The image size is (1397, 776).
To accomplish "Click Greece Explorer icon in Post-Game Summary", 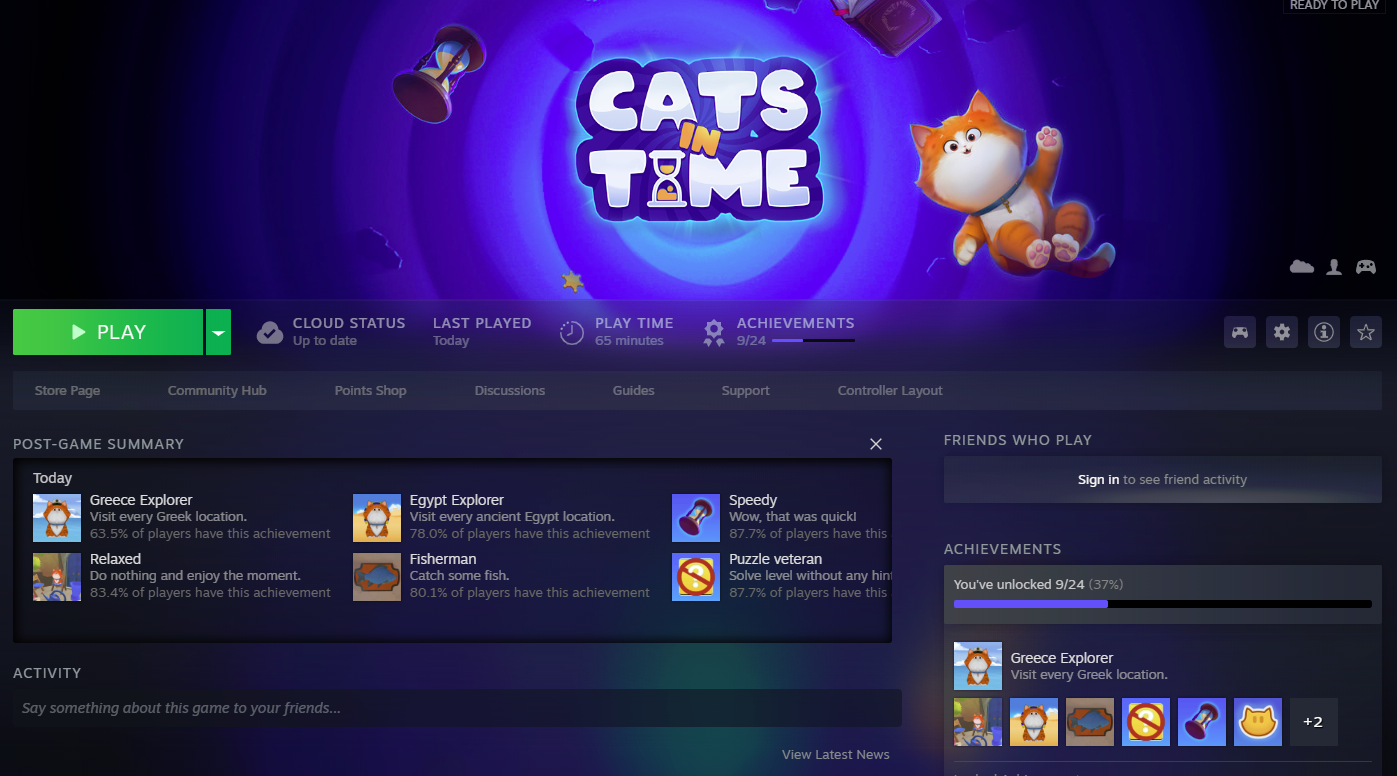I will (x=57, y=518).
